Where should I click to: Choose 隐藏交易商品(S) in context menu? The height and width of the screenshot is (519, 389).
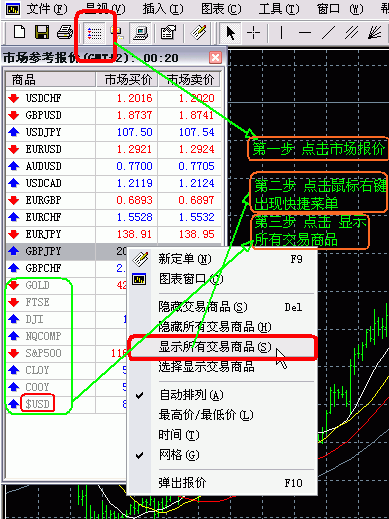tap(222, 307)
